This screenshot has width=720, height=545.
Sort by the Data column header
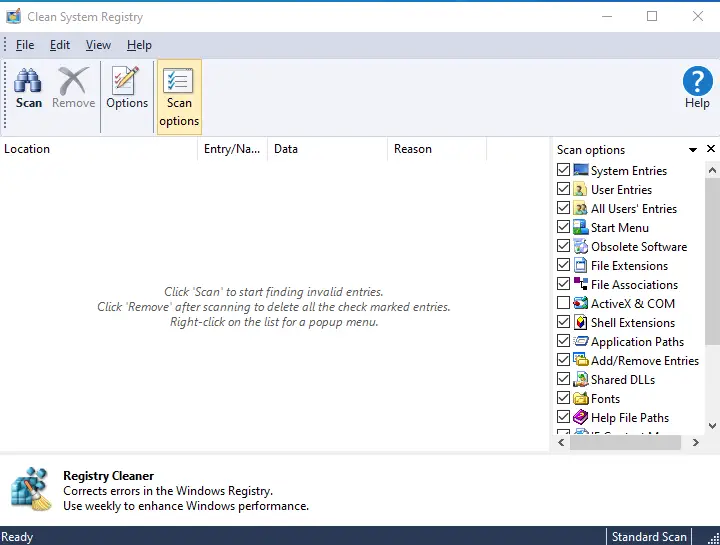pyautogui.click(x=327, y=149)
